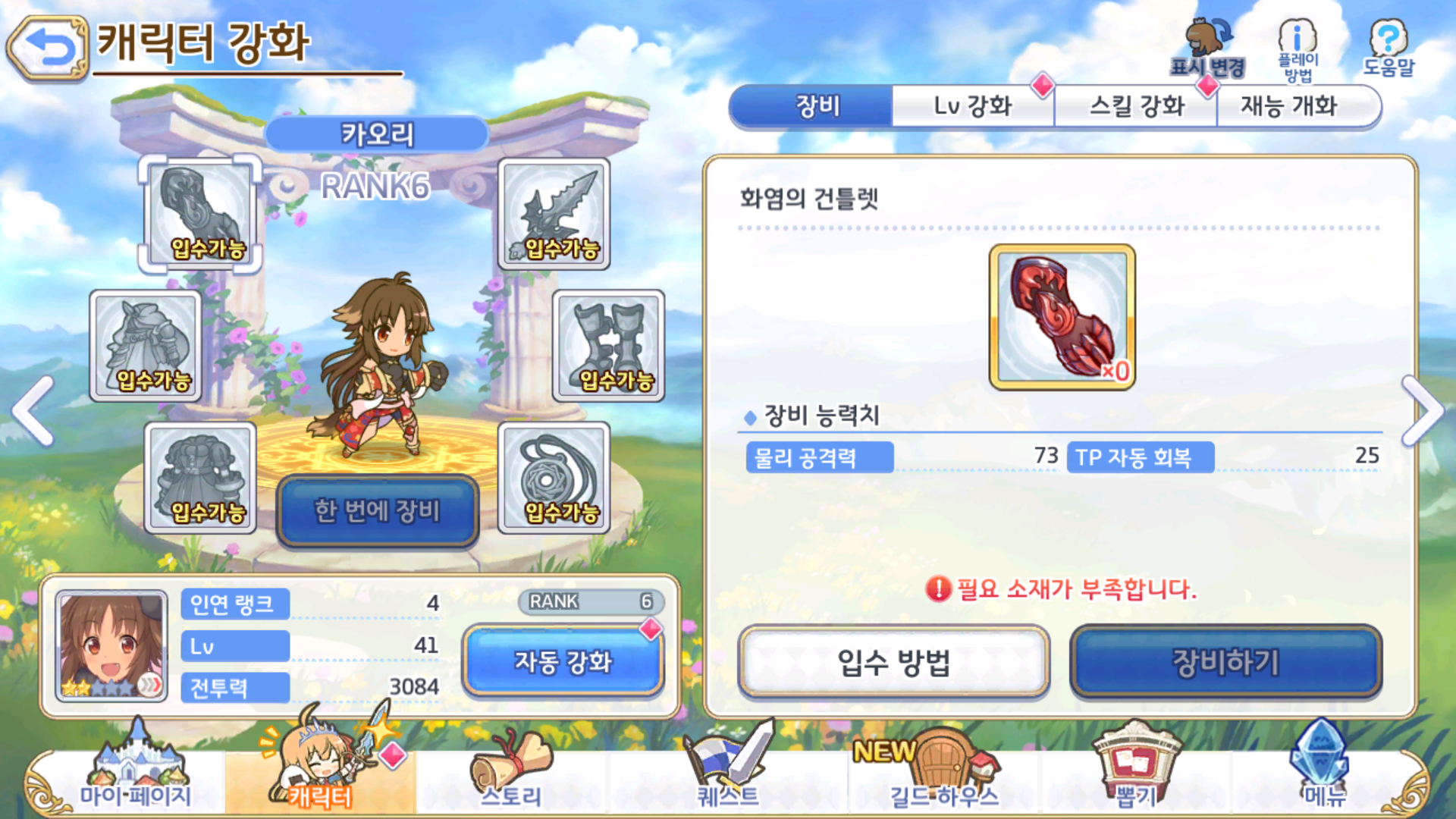Click the red Flame Gauntlet item image
Viewport: 1456px width, 819px height.
[1062, 317]
